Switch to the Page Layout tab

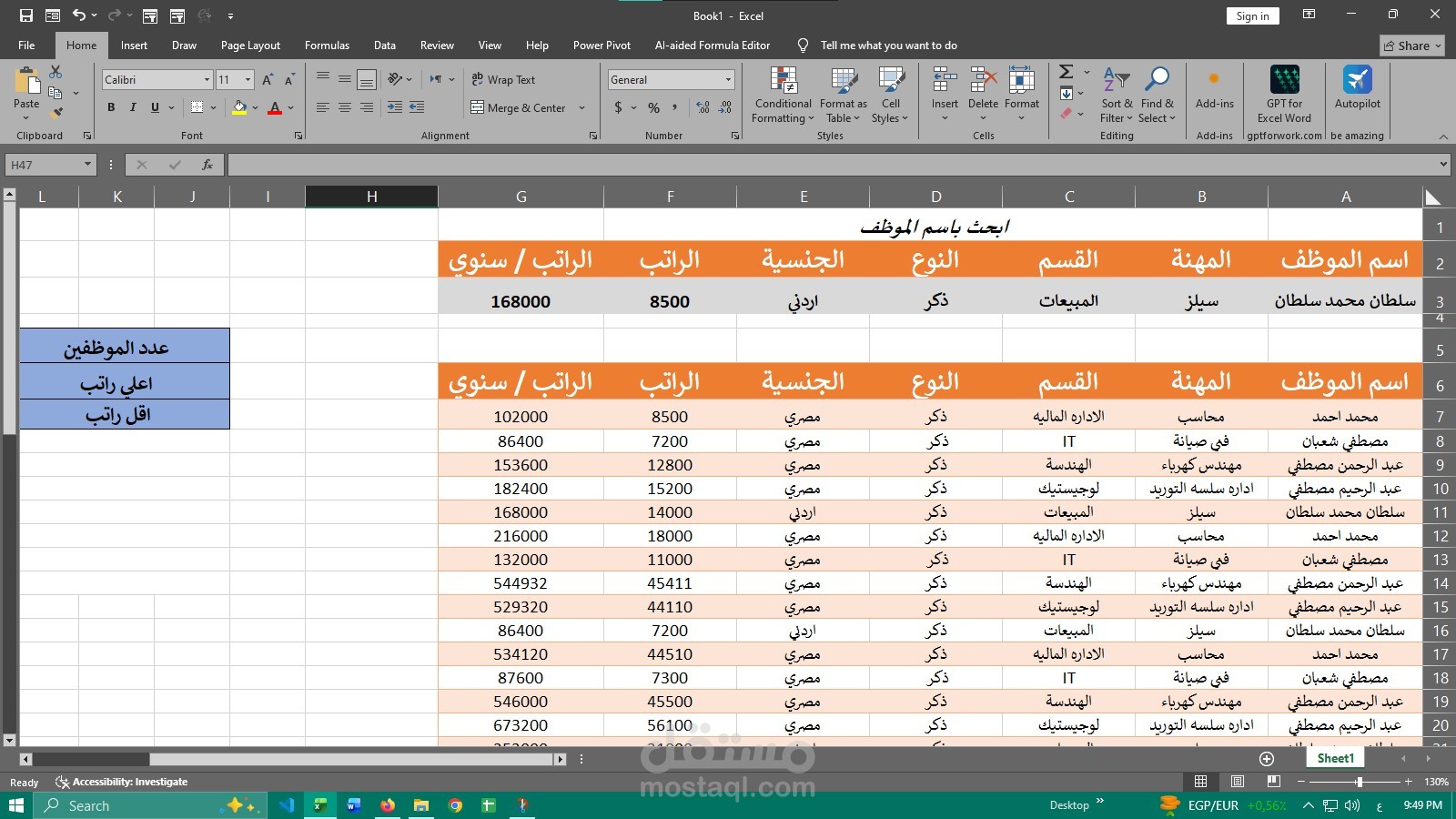250,45
